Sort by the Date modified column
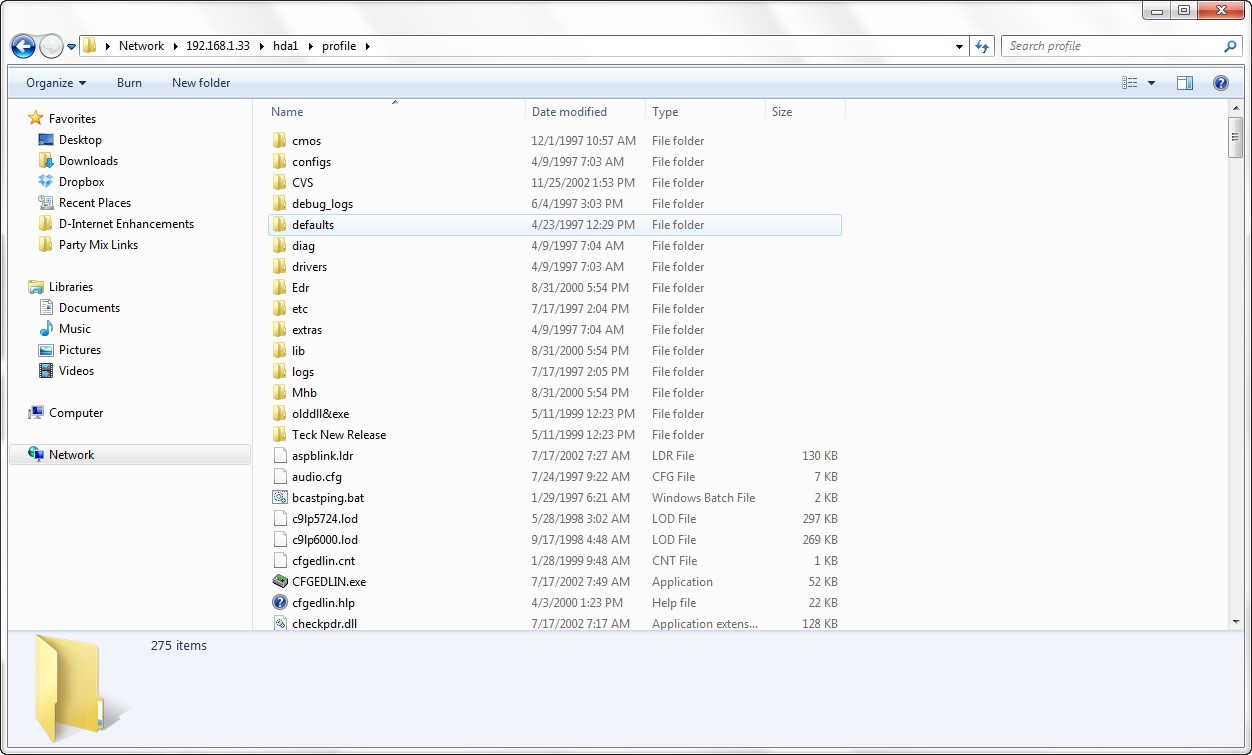 (569, 112)
